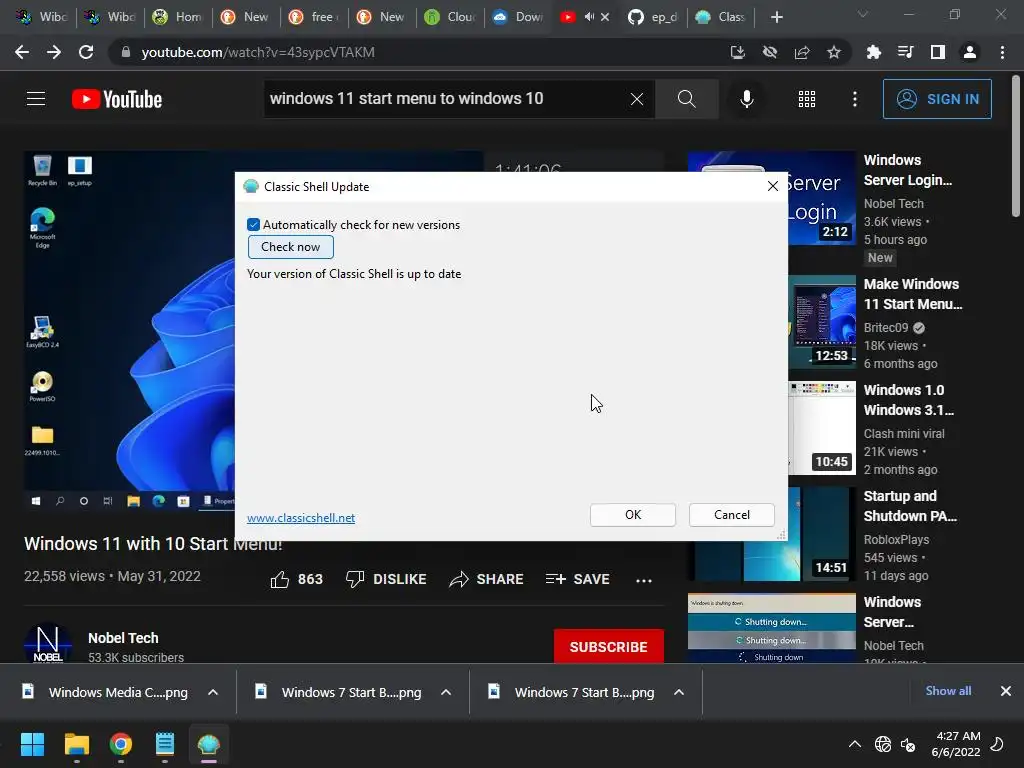Click DISLIKE on the video
Screen dimensions: 1024x768
[x=386, y=579]
